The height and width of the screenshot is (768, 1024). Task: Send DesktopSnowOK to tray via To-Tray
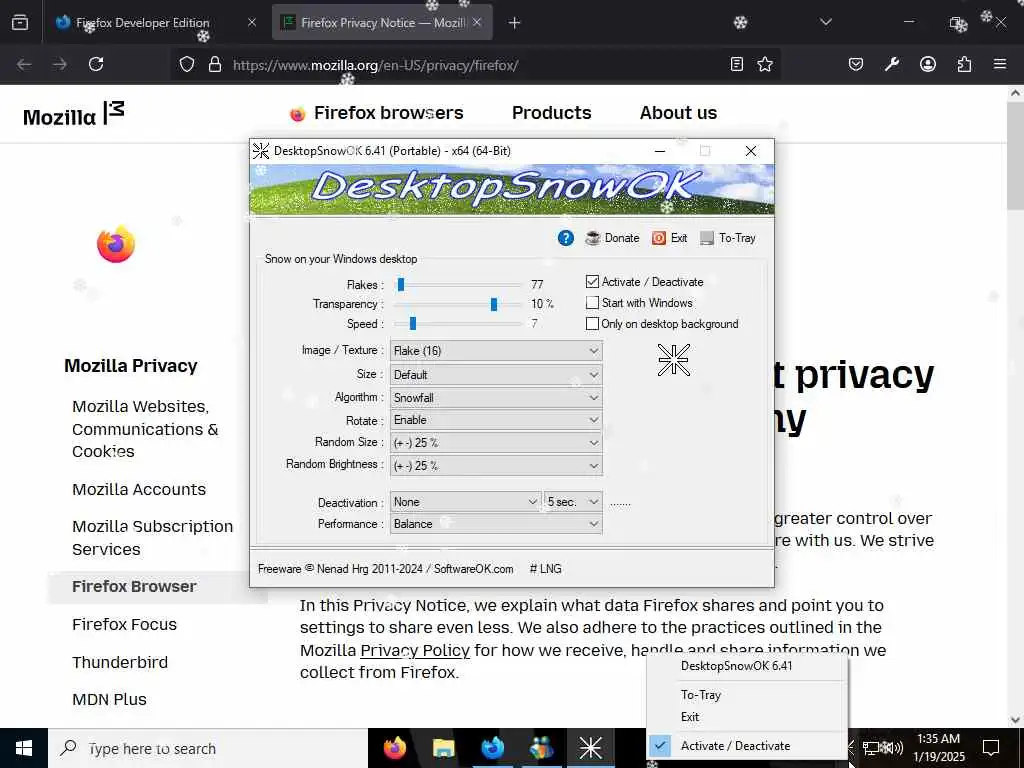point(728,238)
